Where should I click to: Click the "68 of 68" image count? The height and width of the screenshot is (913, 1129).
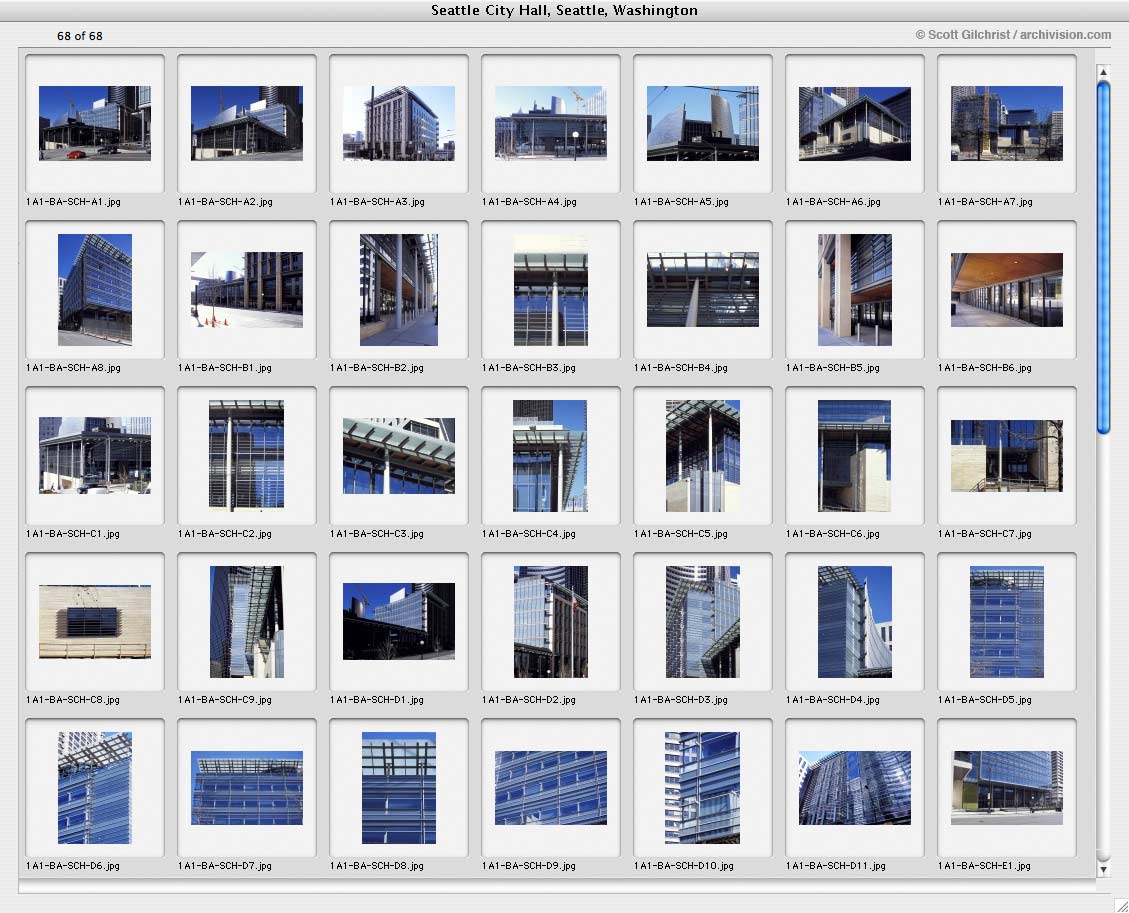click(80, 36)
